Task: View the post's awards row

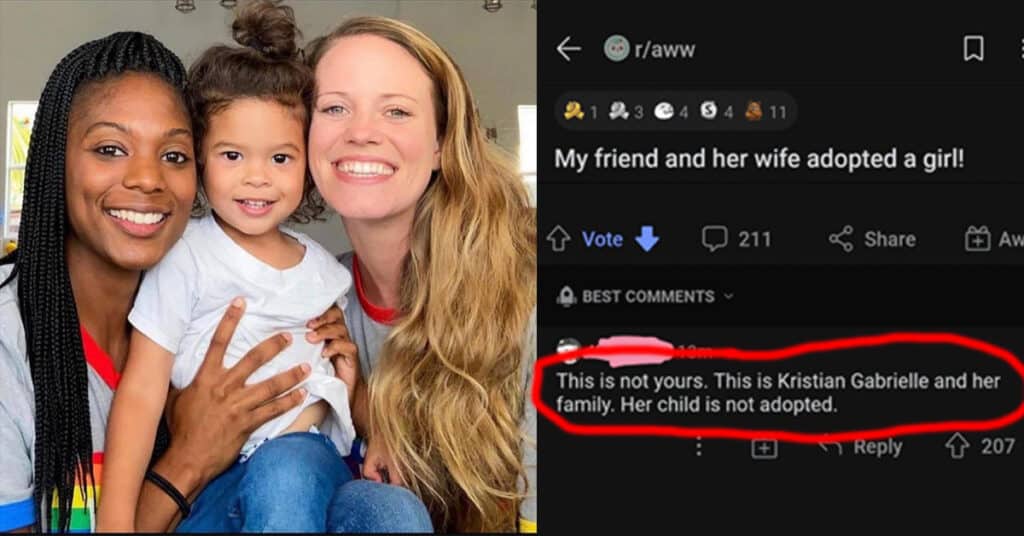Action: click(676, 112)
